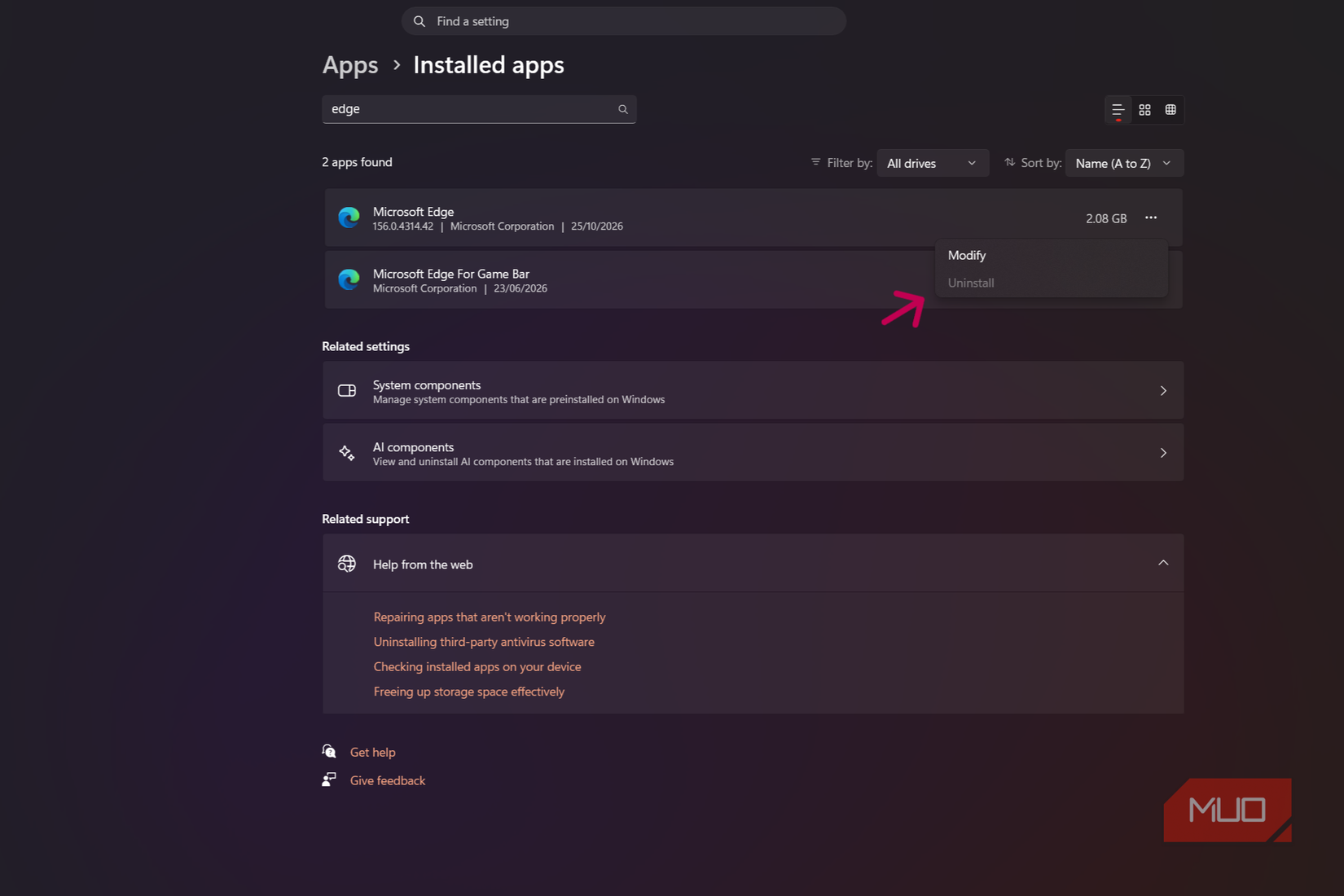This screenshot has width=1344, height=896.
Task: Click the Related support heading
Action: [x=366, y=519]
